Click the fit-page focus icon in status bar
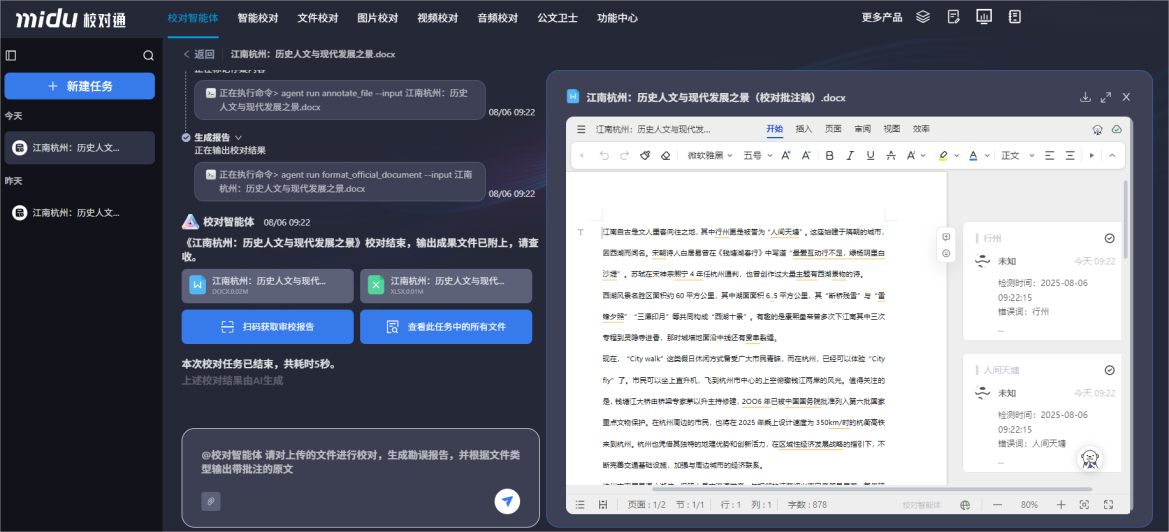The image size is (1169, 532). point(1085,505)
